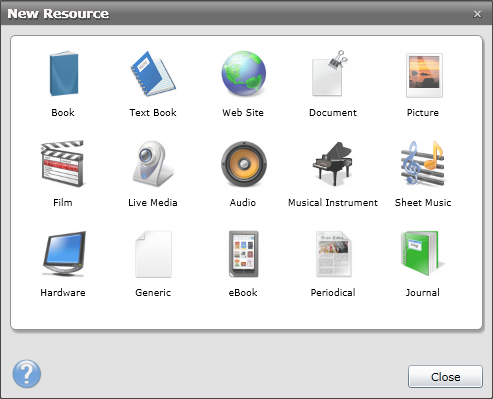
Task: Choose the Audio speaker icon
Action: point(244,164)
